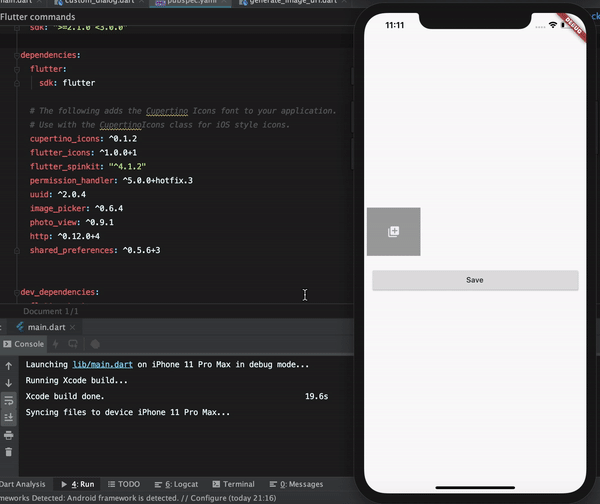
Task: Click the fold marker beside shared_preferences
Action: coord(17,251)
